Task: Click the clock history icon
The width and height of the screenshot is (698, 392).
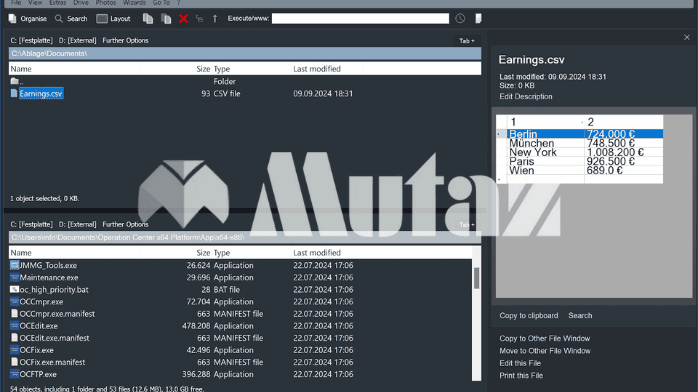Action: [460, 19]
